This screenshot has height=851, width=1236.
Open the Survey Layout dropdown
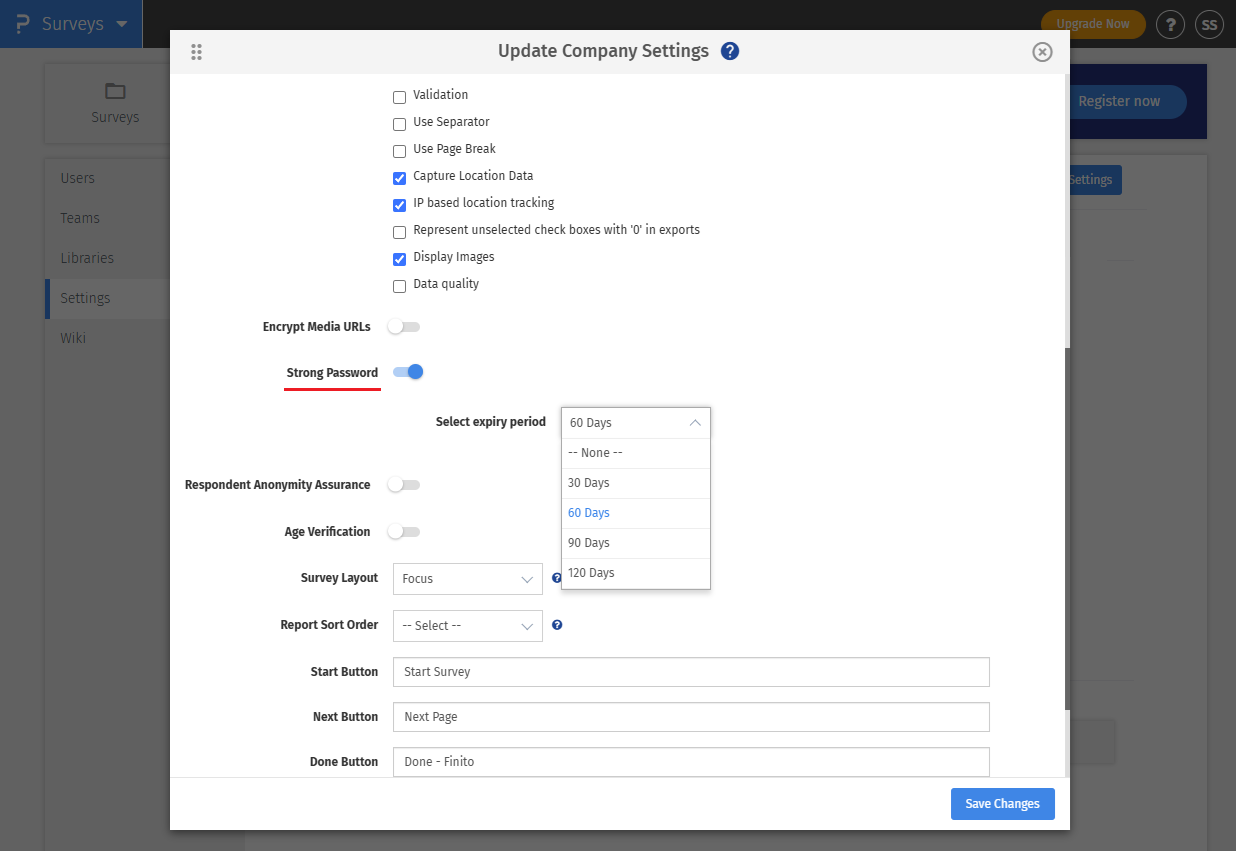point(467,578)
